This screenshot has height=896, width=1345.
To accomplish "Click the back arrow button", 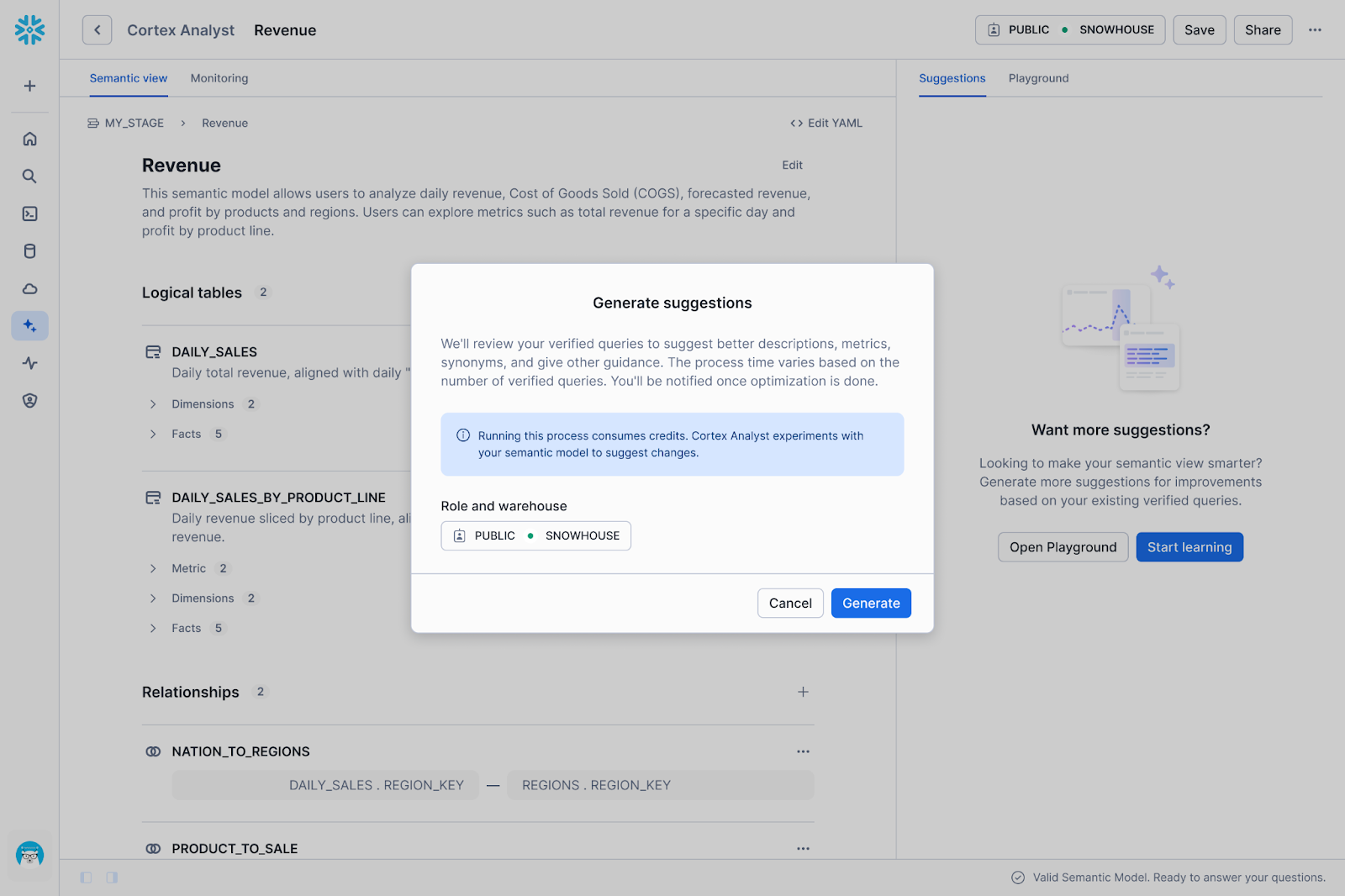I will click(x=97, y=30).
